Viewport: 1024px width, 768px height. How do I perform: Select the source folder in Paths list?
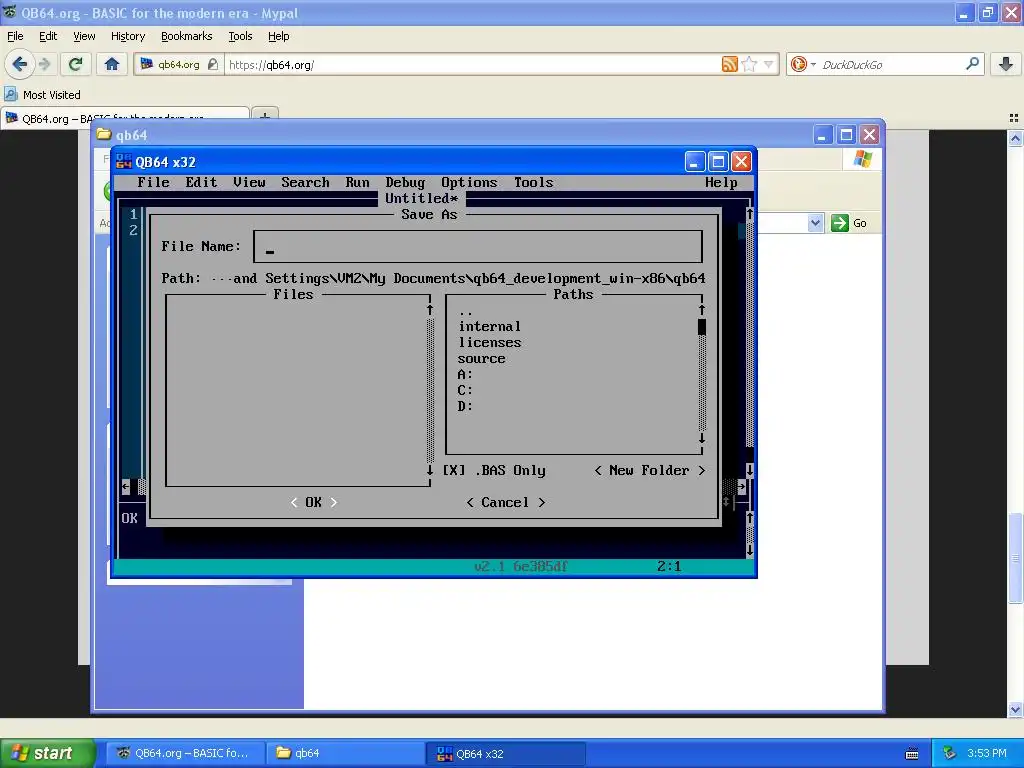481,359
